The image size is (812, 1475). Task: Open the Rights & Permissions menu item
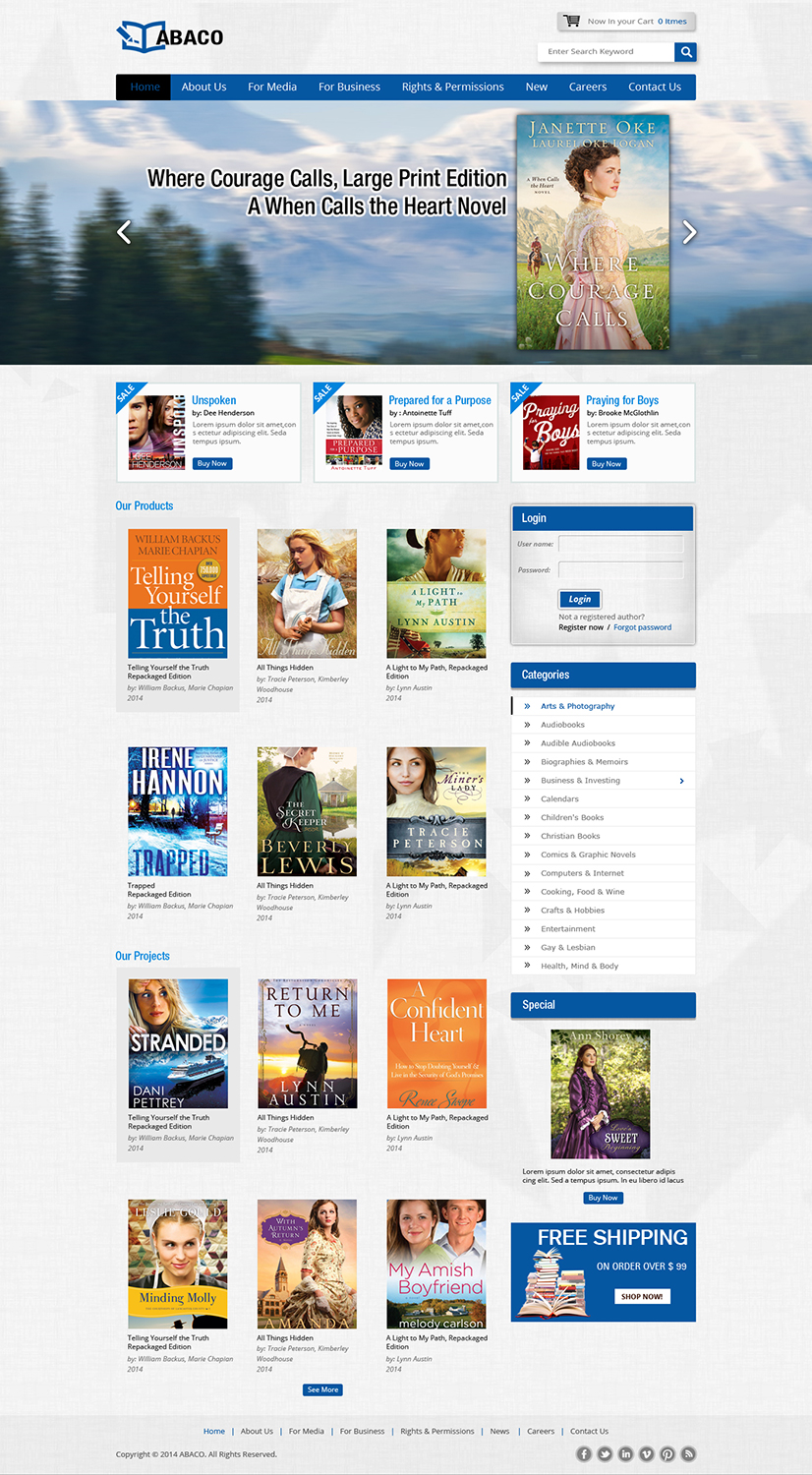click(x=452, y=87)
